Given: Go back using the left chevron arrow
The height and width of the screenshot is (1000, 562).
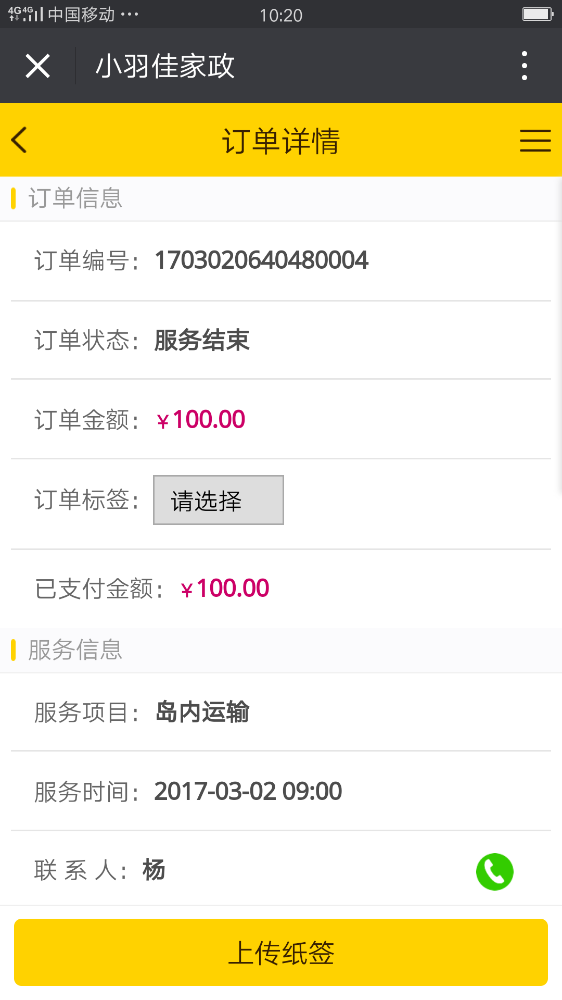Looking at the screenshot, I should tap(19, 140).
